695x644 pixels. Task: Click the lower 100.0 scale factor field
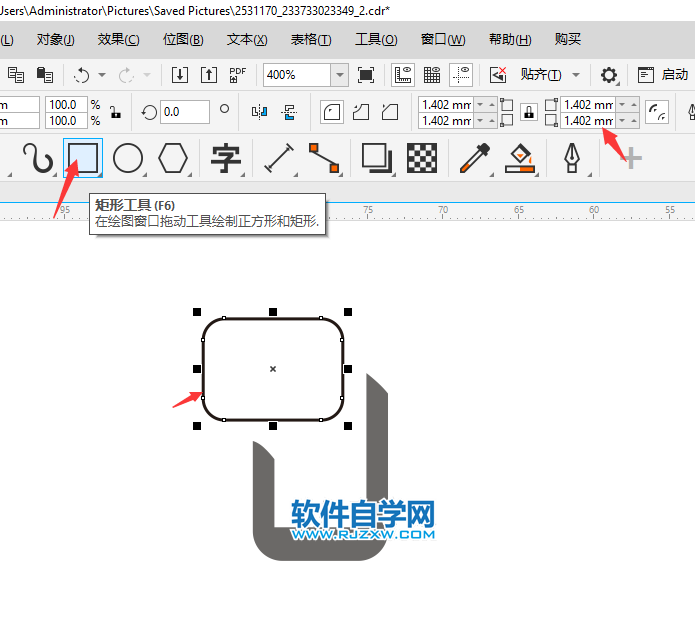tap(66, 121)
